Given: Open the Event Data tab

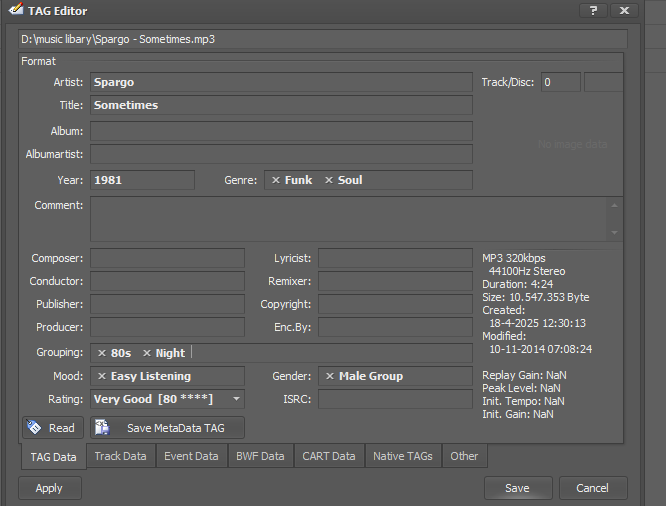Looking at the screenshot, I should click(x=191, y=457).
